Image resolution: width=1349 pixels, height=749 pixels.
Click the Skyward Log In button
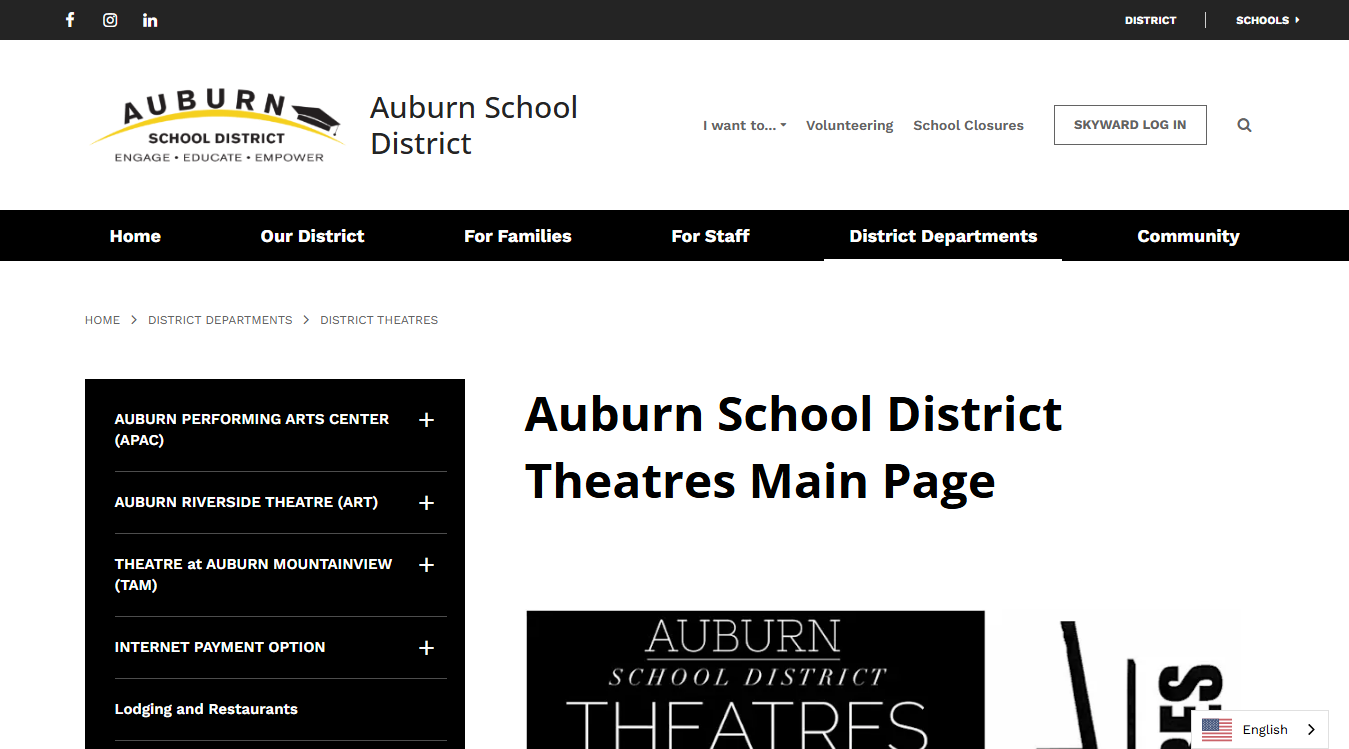pos(1130,125)
